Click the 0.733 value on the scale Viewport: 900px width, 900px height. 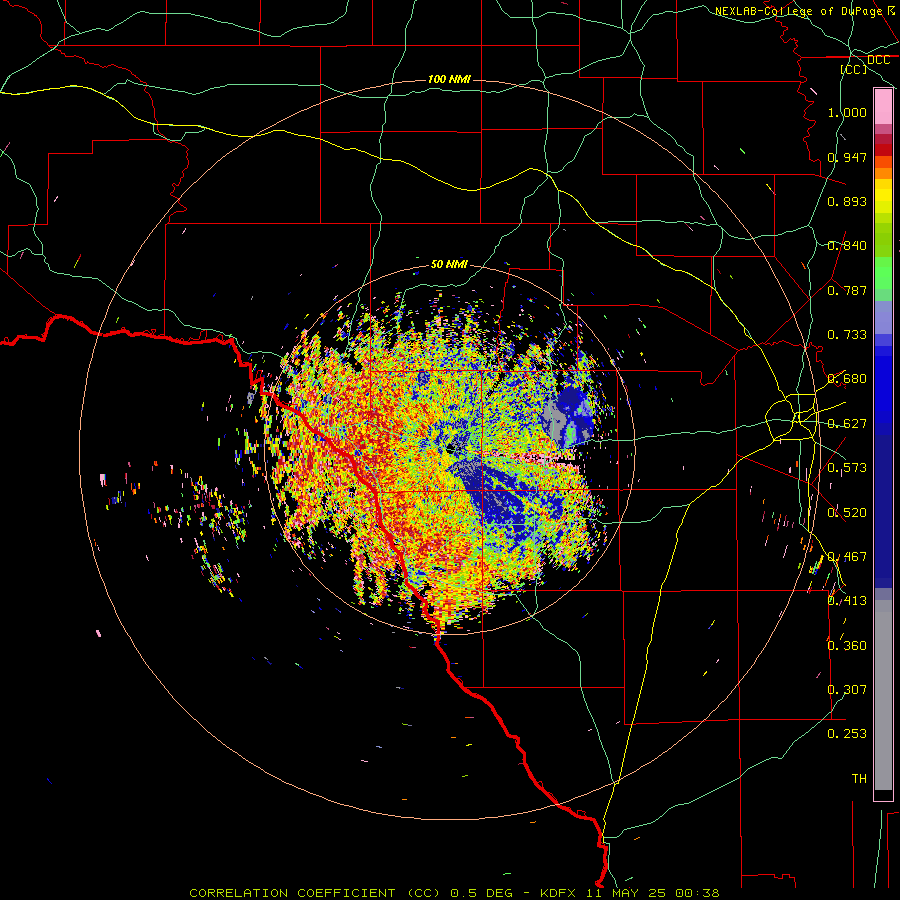point(847,335)
